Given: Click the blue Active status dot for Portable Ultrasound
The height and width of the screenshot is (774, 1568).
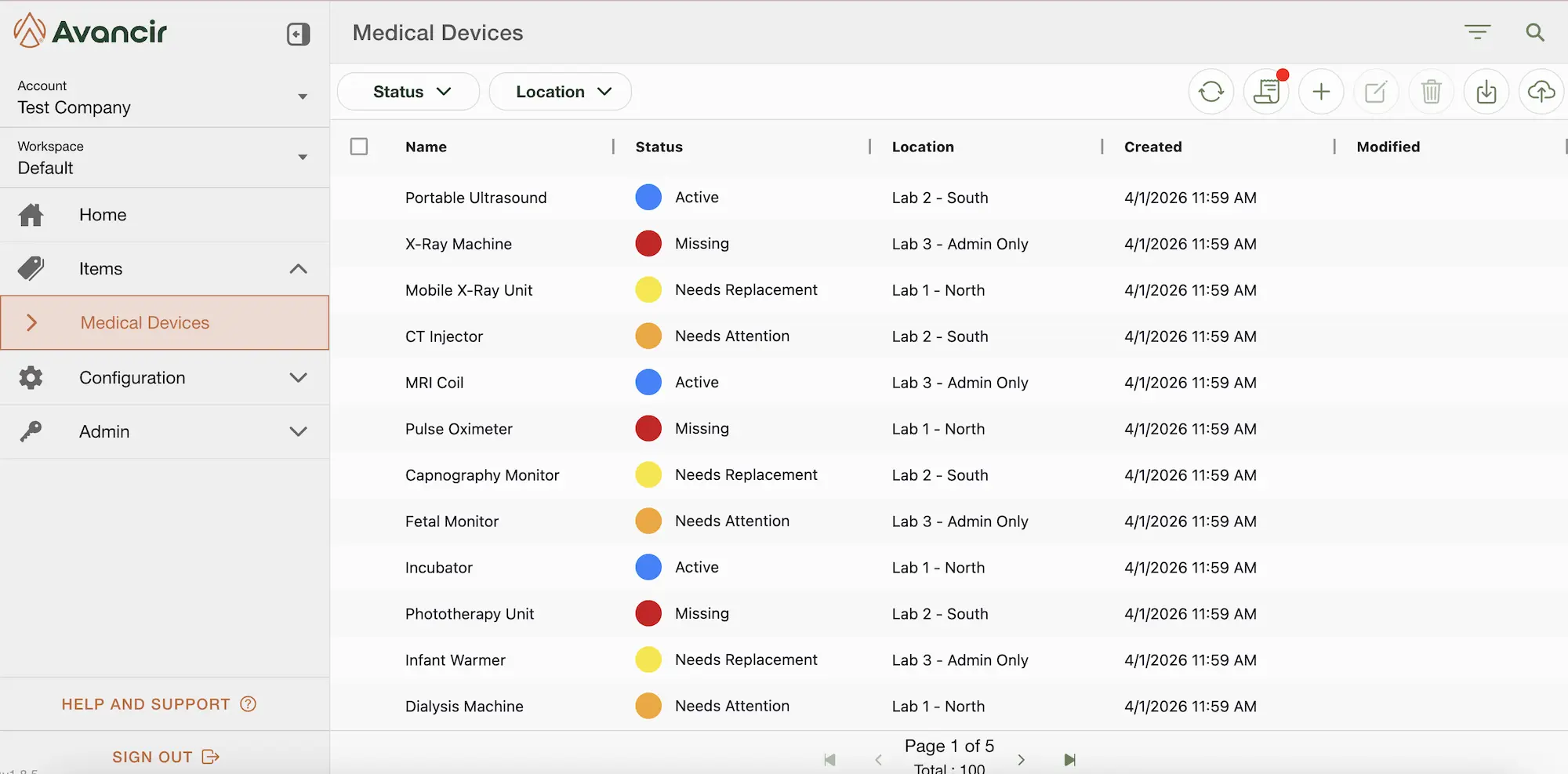Looking at the screenshot, I should (648, 198).
